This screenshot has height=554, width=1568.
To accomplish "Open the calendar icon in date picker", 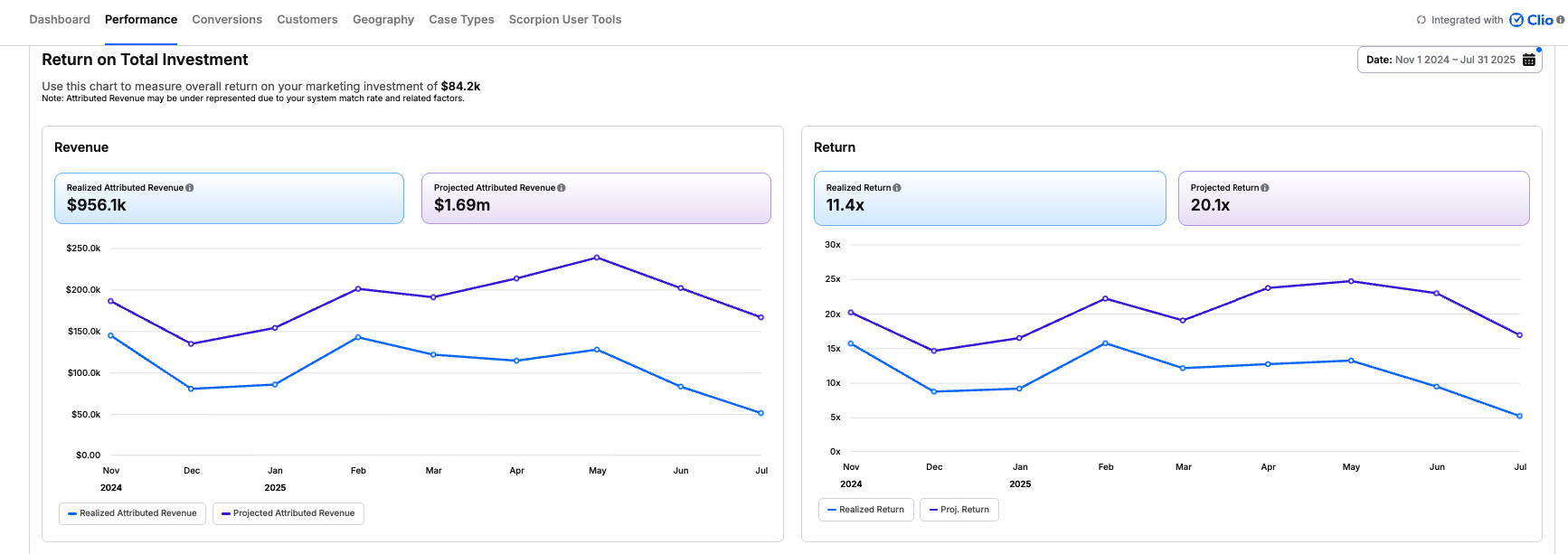I will click(1529, 60).
